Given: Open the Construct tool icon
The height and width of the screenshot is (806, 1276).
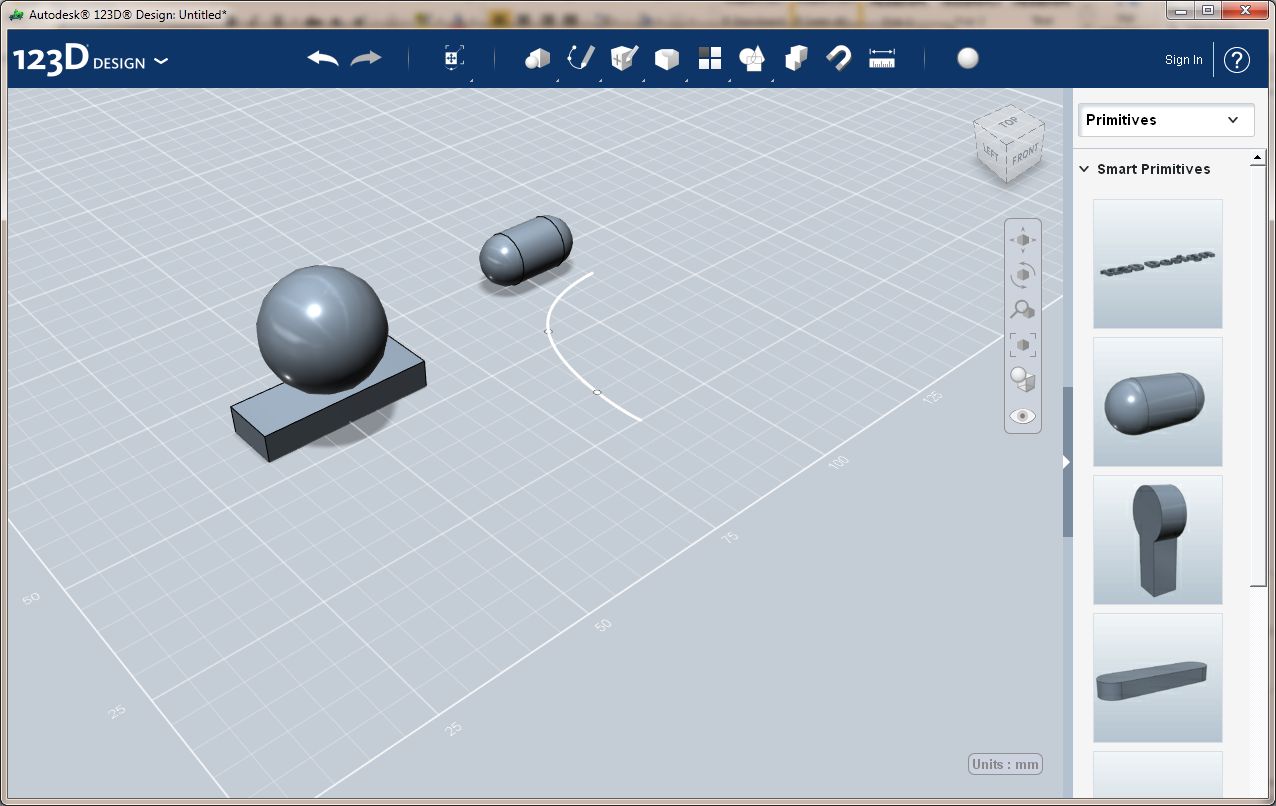Looking at the screenshot, I should (624, 59).
